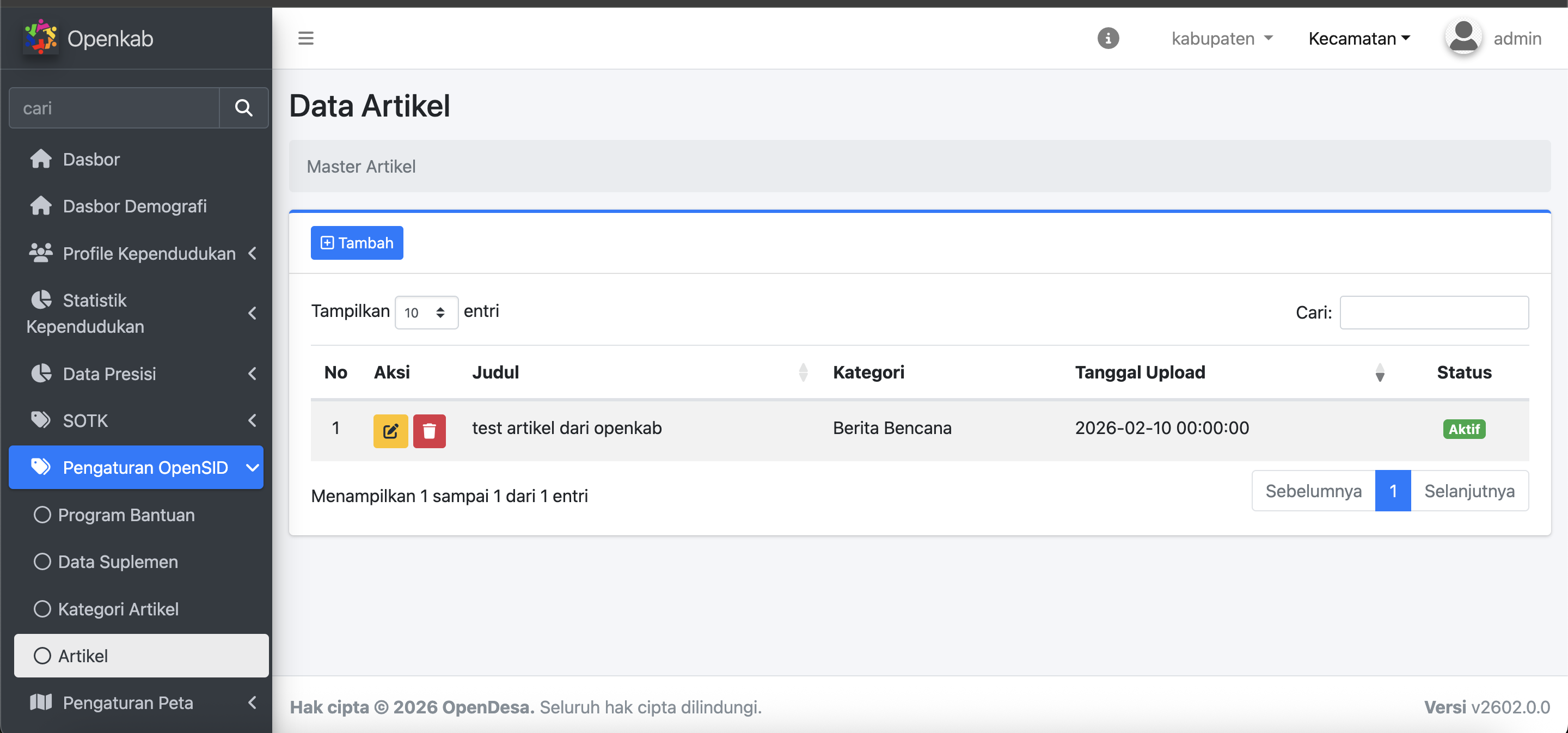Screen dimensions: 1568x733
Task: Open the Kecamatan dropdown
Action: coord(1358,38)
